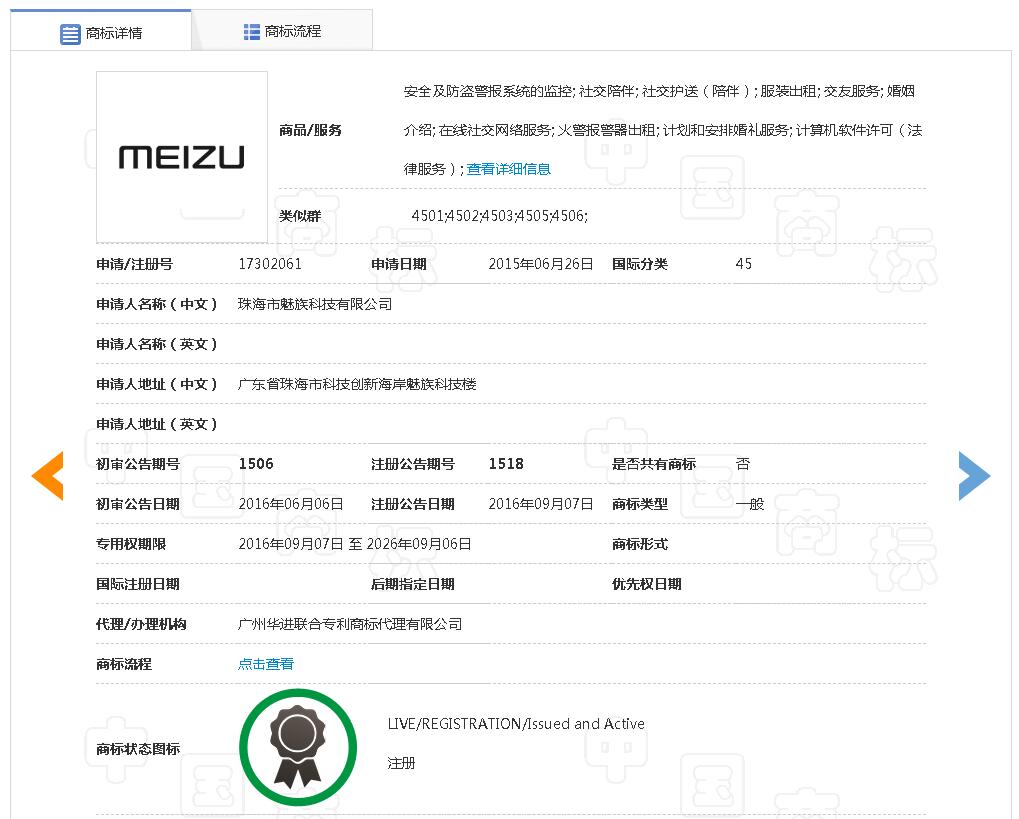Screen dimensions: 1019x819
Task: Select agency name 广州华进联合专利商标代理有限公司
Action: coord(350,624)
